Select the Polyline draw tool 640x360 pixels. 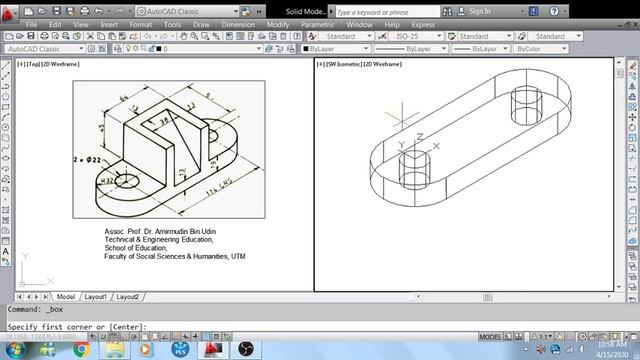pos(6,87)
